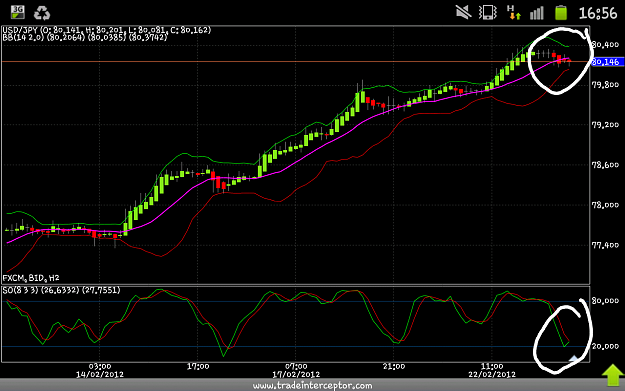
Task: Click the 11:00 22/02/2012 time label
Action: tap(492, 370)
